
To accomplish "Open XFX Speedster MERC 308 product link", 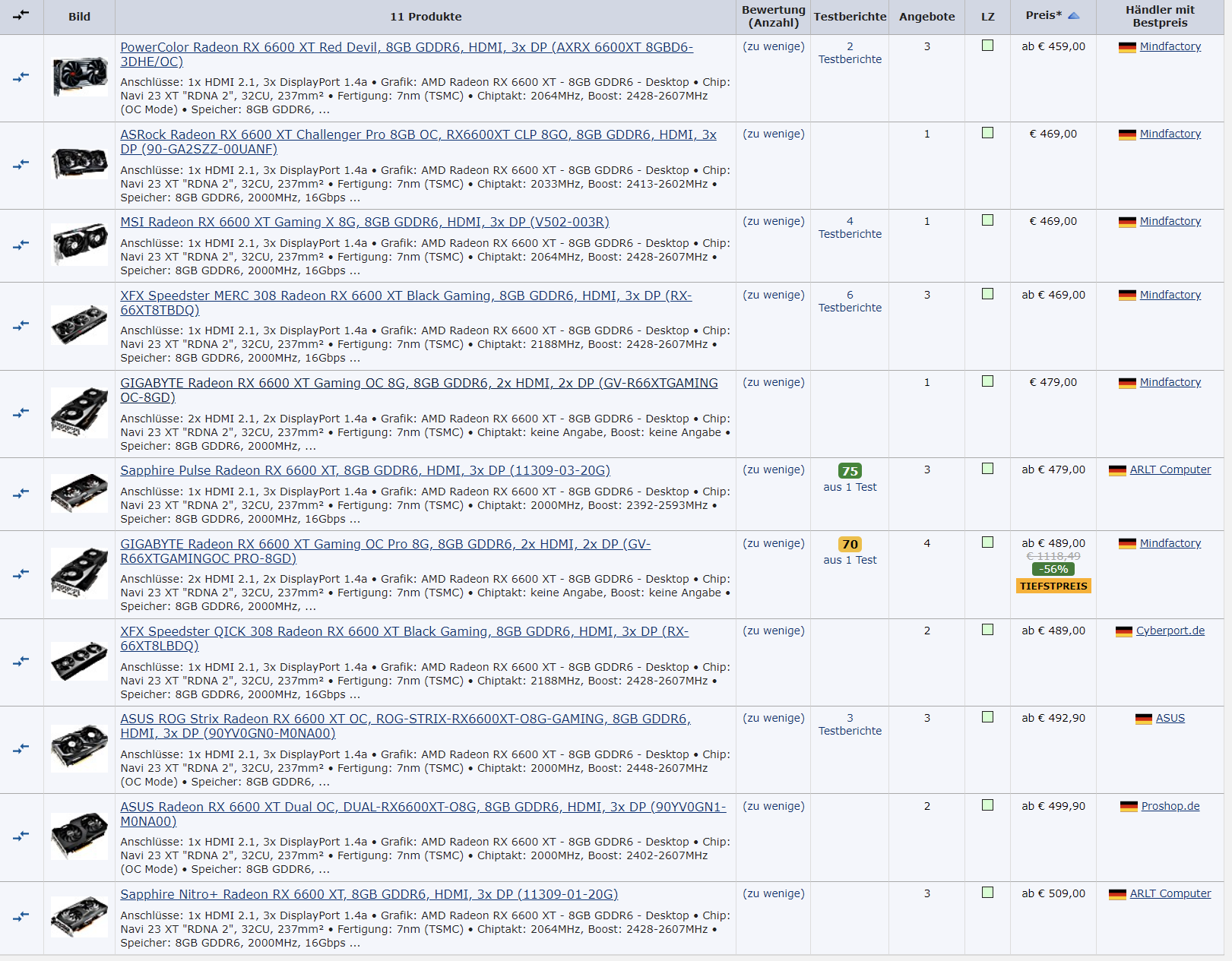I will (x=406, y=302).
